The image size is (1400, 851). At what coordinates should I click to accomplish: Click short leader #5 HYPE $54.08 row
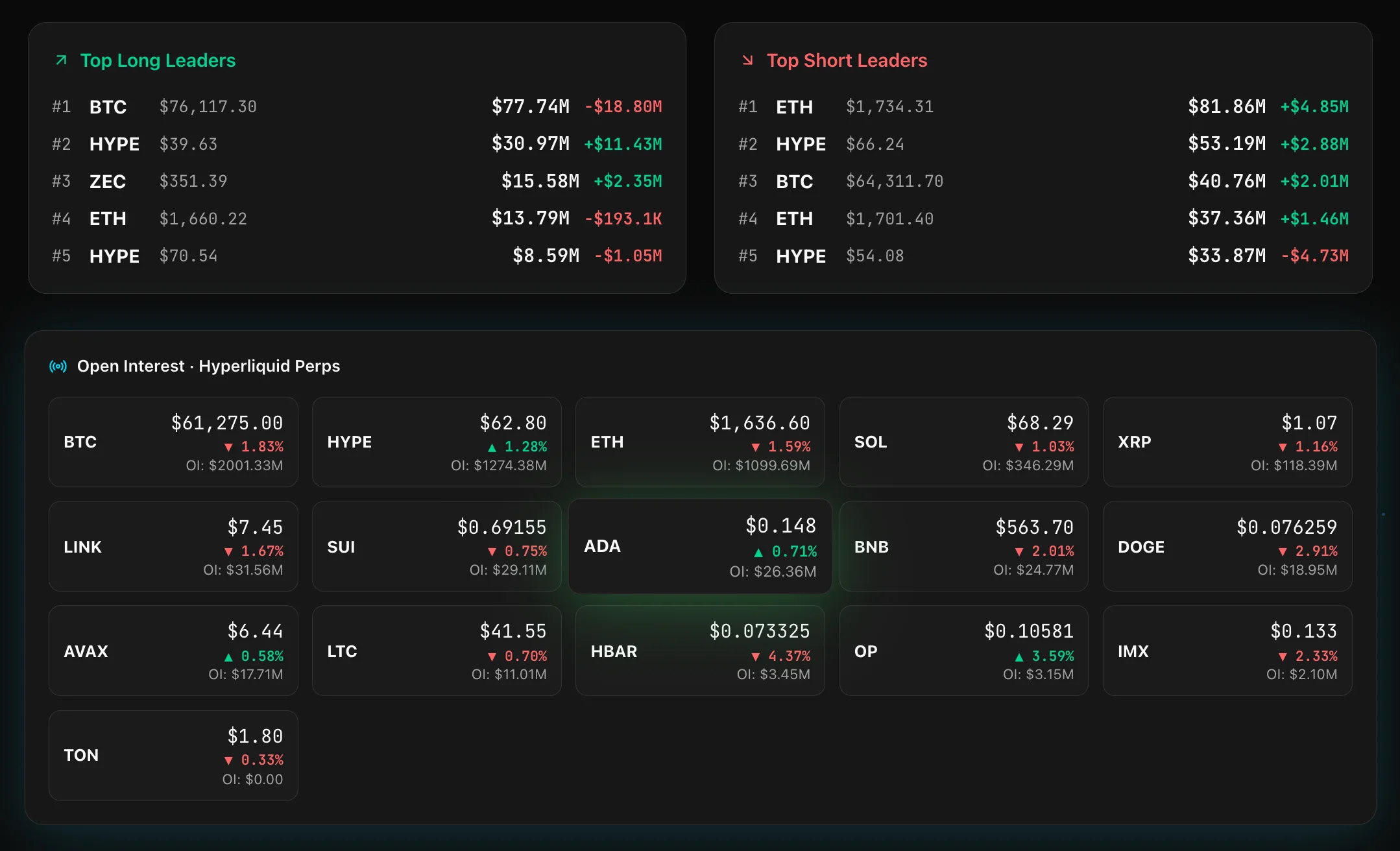(x=1043, y=256)
